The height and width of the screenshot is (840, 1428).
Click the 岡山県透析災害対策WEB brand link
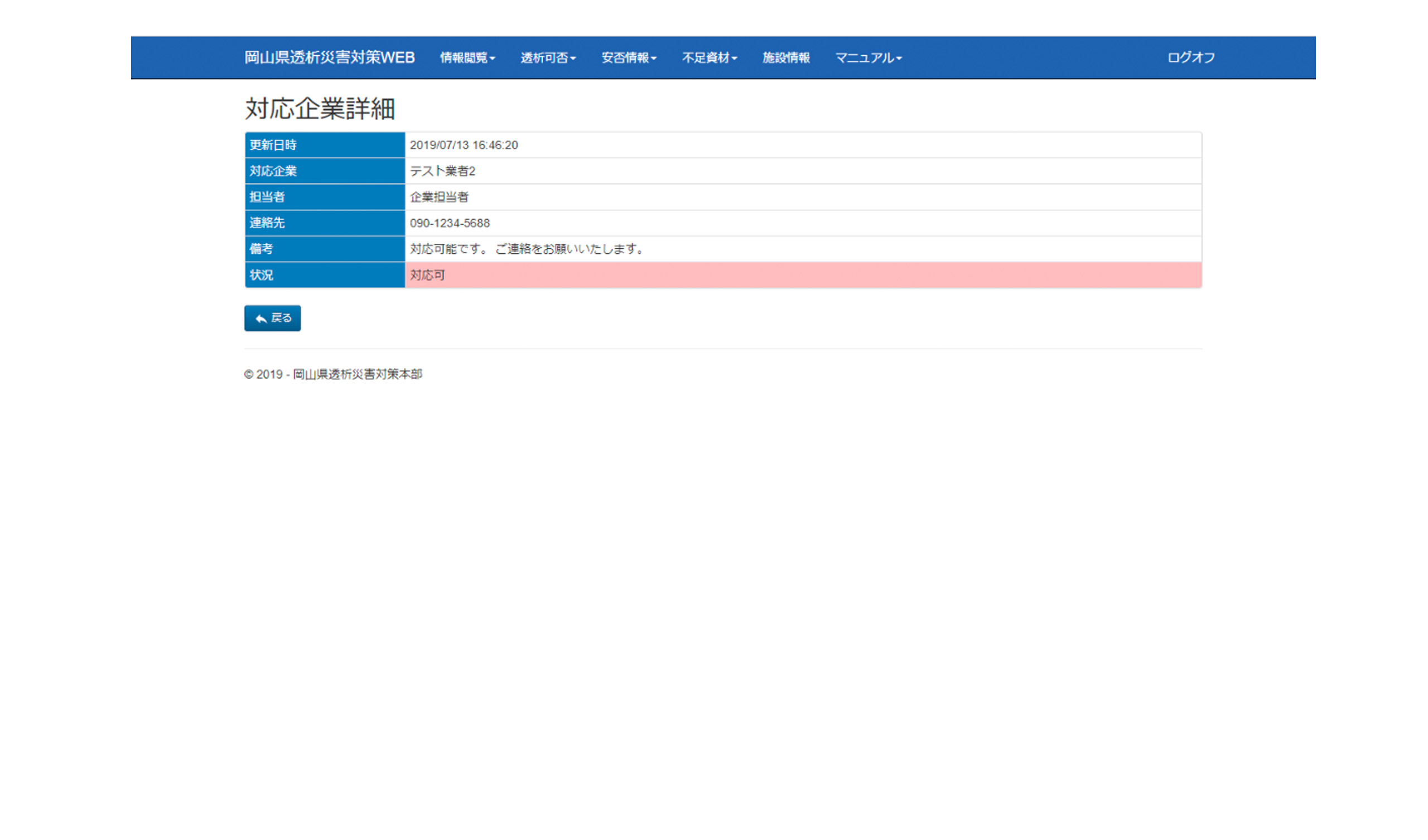point(329,58)
